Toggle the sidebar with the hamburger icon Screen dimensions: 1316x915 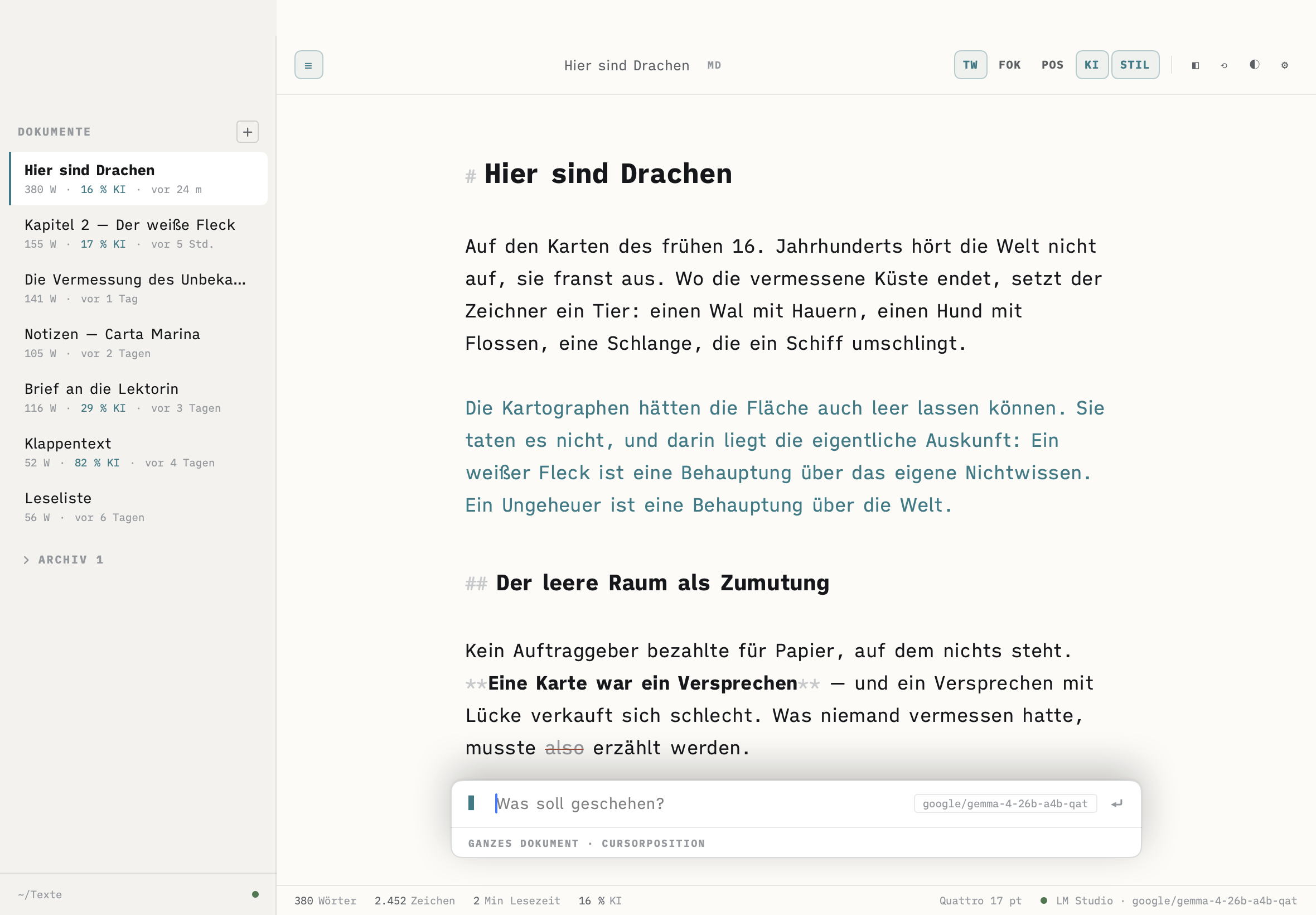click(308, 65)
